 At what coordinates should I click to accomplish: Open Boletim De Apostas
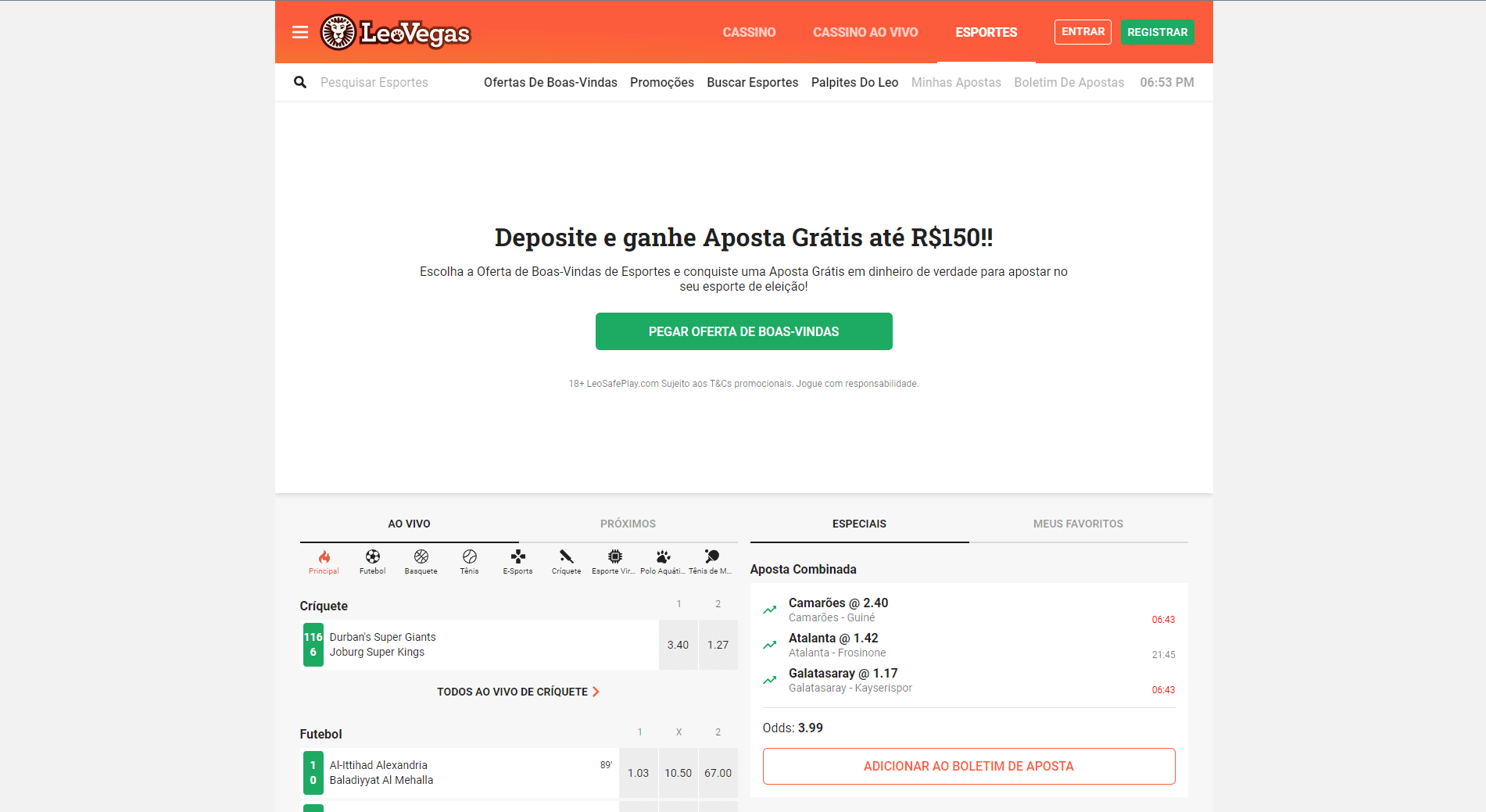coord(1069,82)
